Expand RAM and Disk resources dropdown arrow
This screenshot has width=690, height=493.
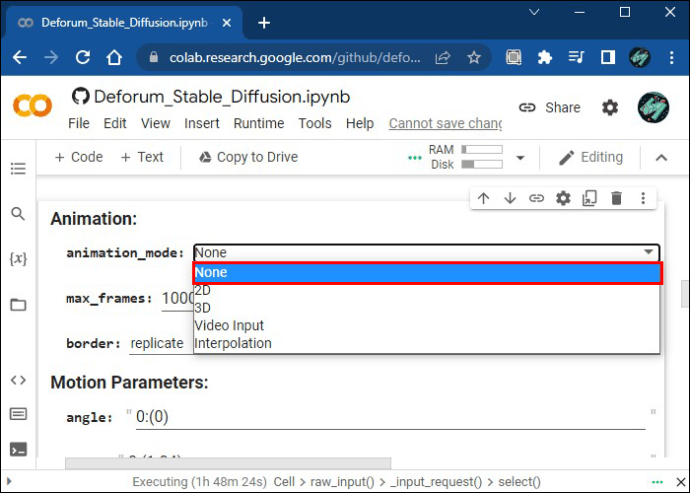tap(521, 158)
